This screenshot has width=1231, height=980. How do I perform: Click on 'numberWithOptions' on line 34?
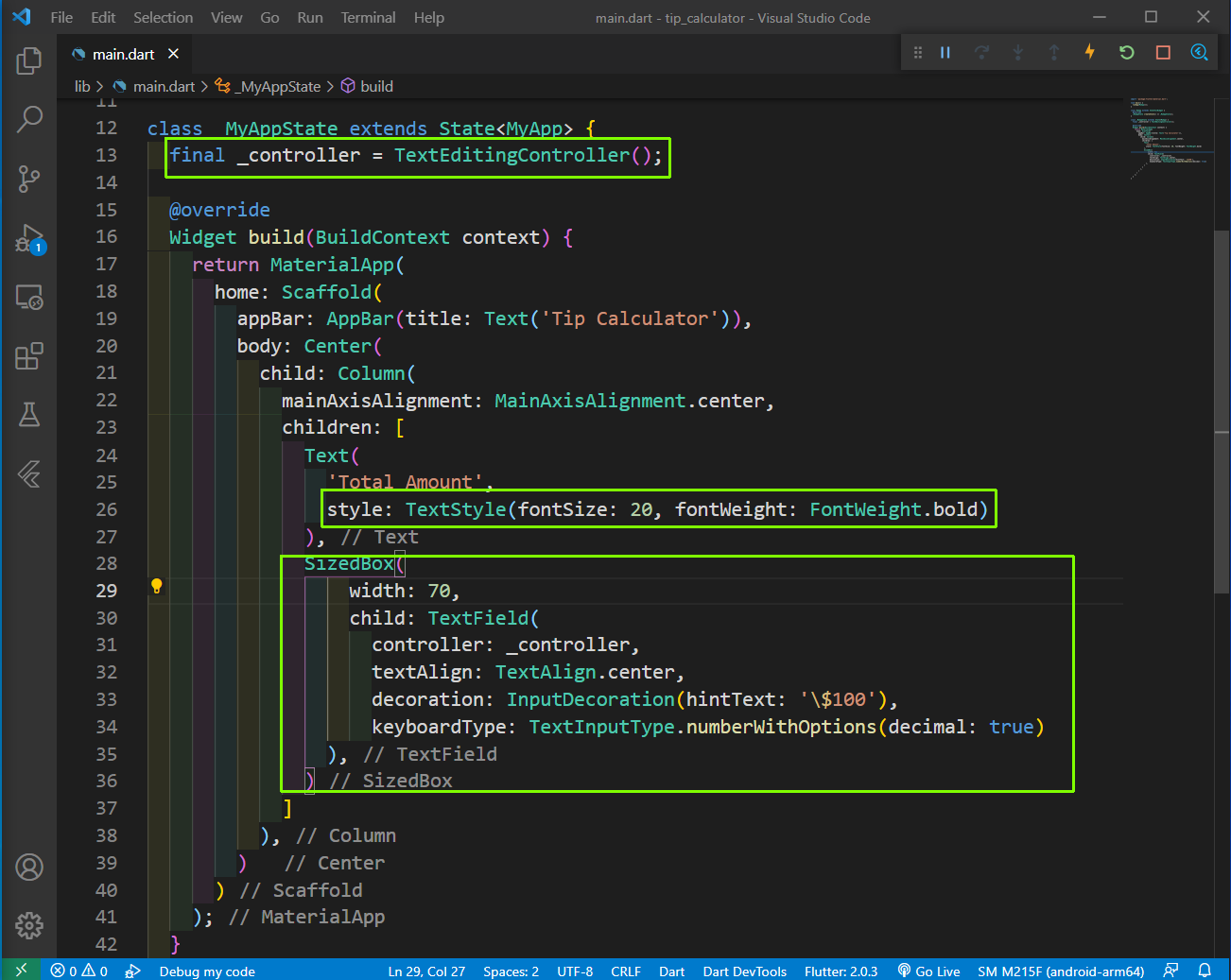782,727
